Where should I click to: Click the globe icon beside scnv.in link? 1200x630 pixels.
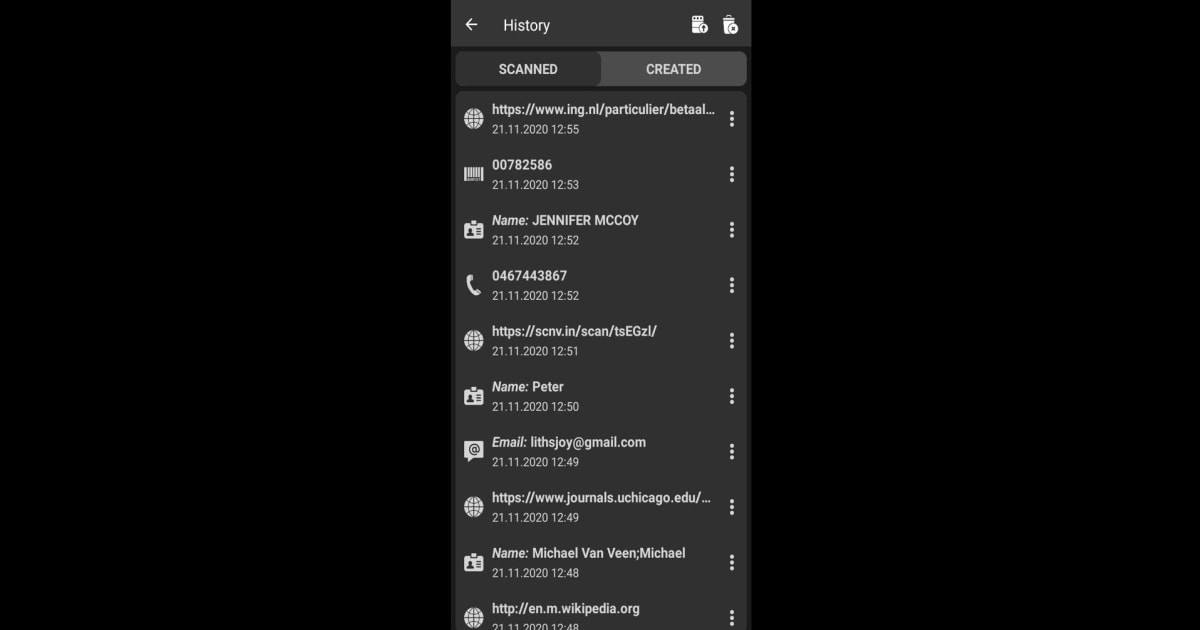pyautogui.click(x=474, y=340)
